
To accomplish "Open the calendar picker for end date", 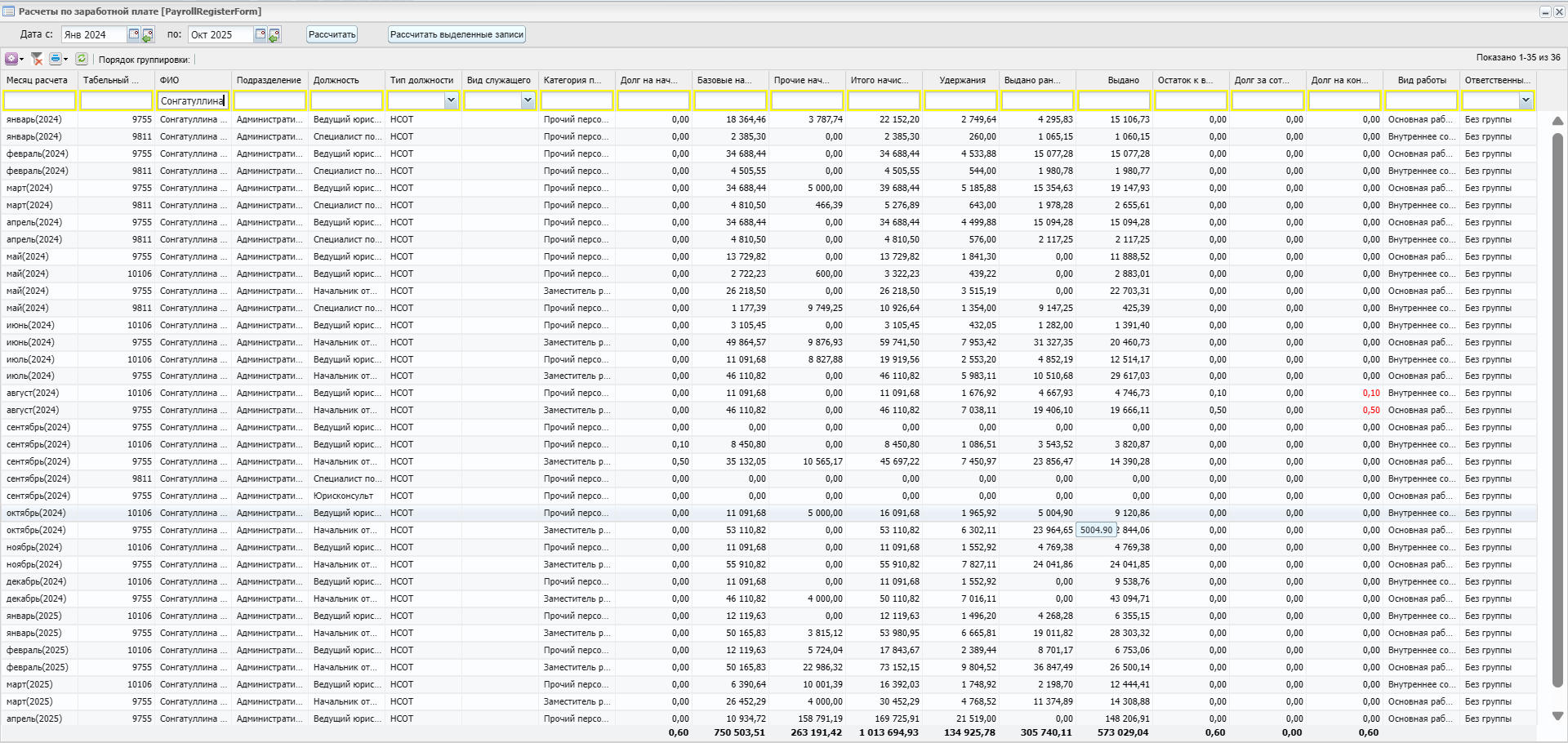I will pyautogui.click(x=261, y=34).
